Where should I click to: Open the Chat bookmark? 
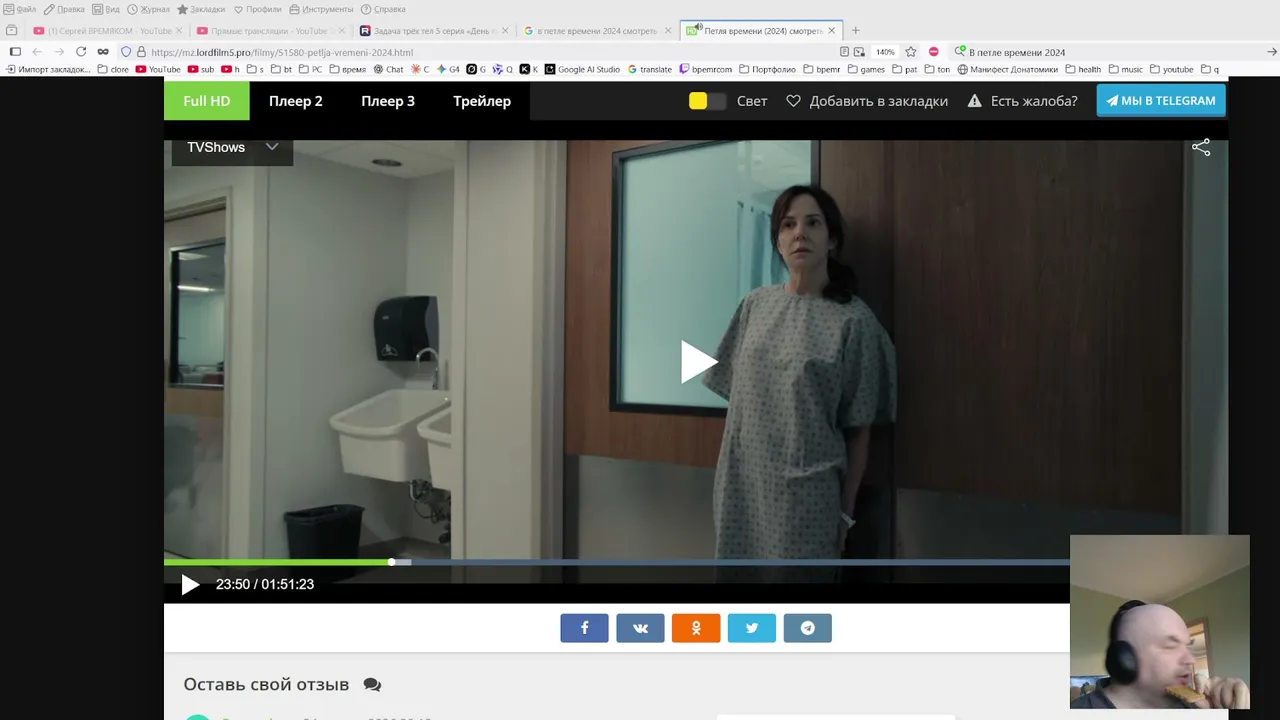point(388,70)
